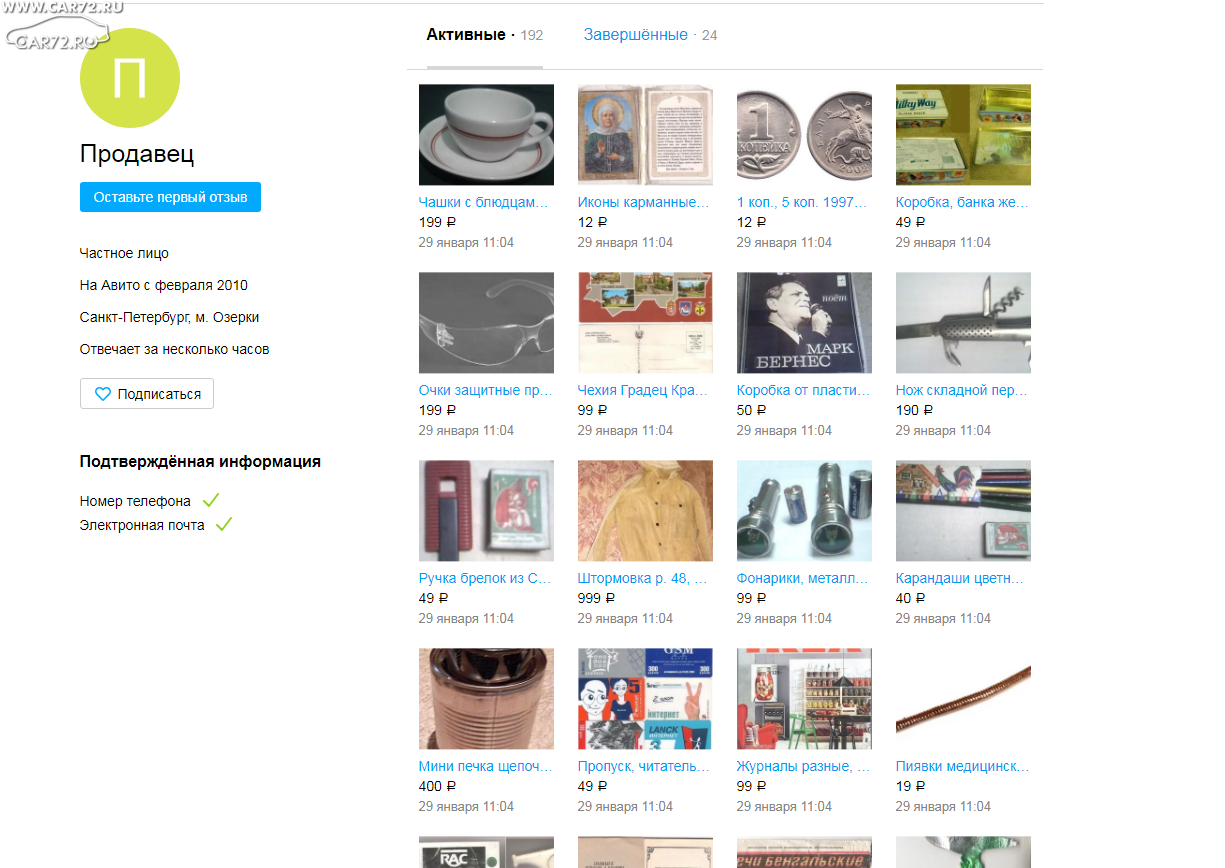
Task: Click the green seller avatar with letter П
Action: tap(130, 78)
